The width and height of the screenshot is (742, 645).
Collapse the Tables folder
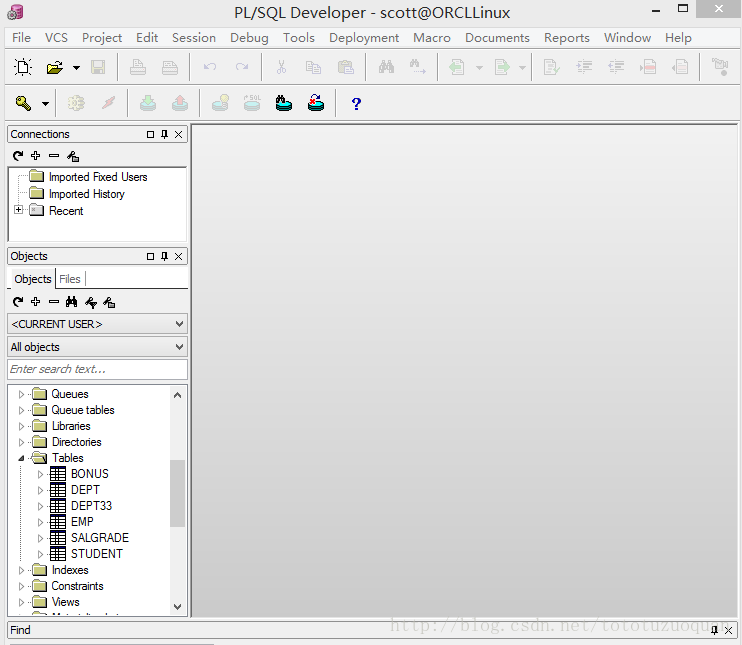21,458
